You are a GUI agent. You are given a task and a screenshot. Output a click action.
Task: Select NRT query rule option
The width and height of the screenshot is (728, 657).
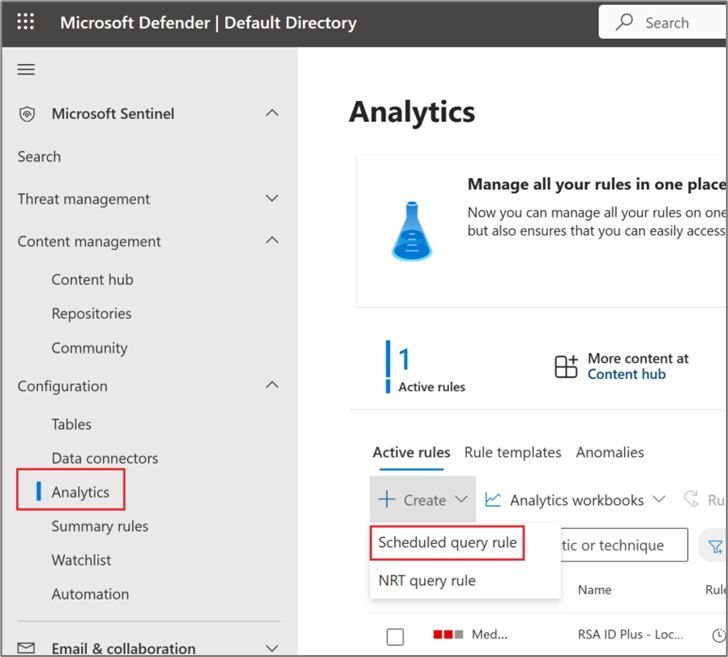click(x=427, y=580)
